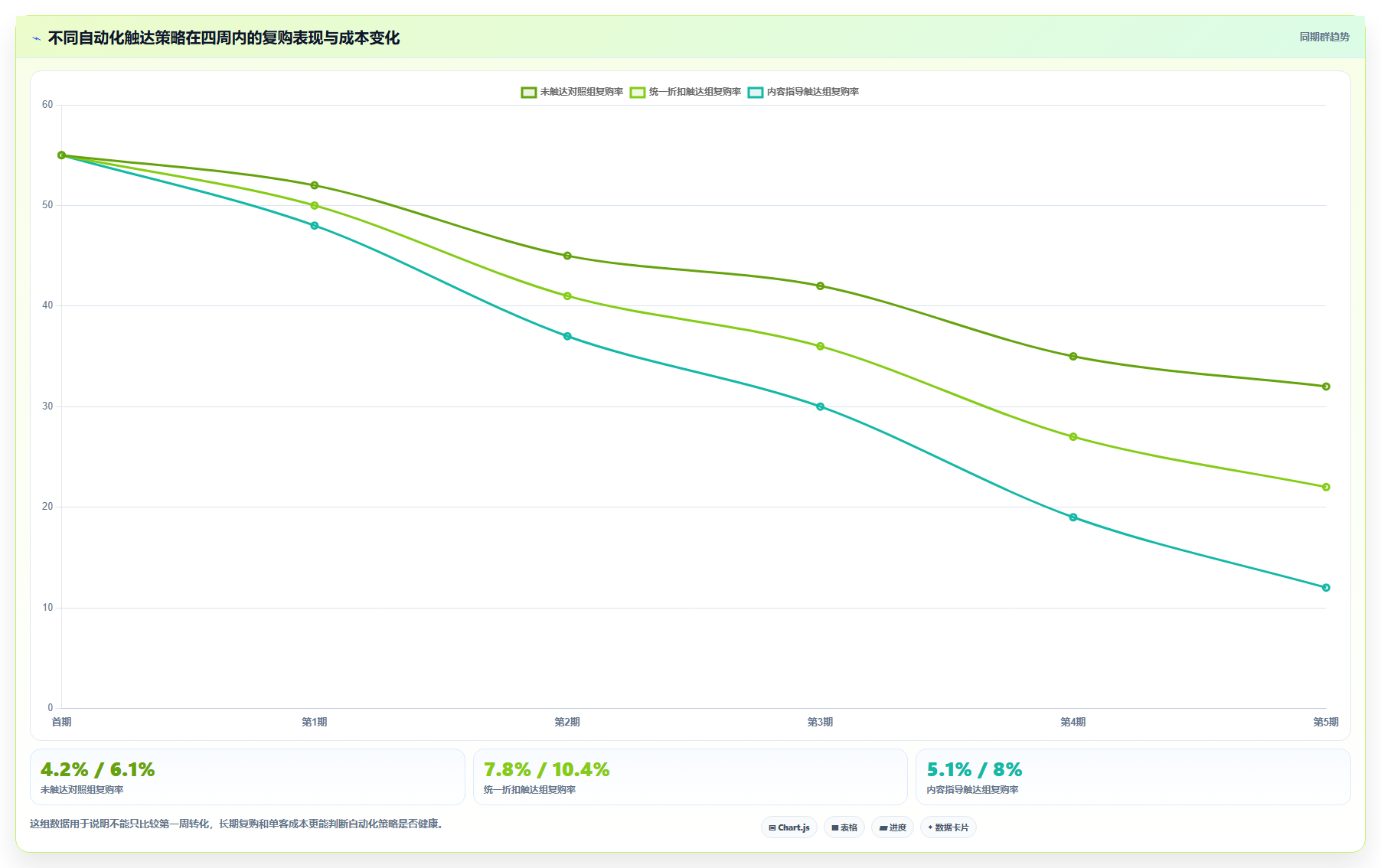The image size is (1381, 868).
Task: Click the 内容指导触达组 data point at 第5期
Action: tap(1326, 588)
